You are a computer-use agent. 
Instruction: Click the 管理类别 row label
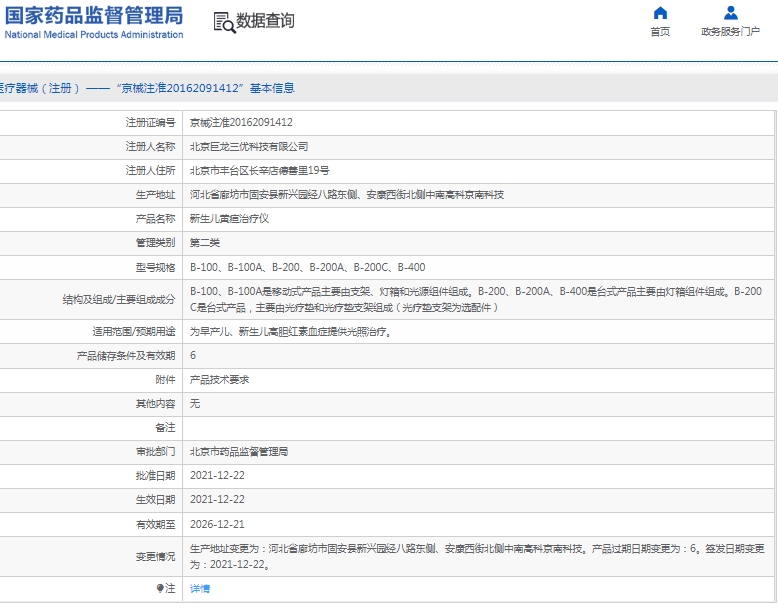pos(155,243)
